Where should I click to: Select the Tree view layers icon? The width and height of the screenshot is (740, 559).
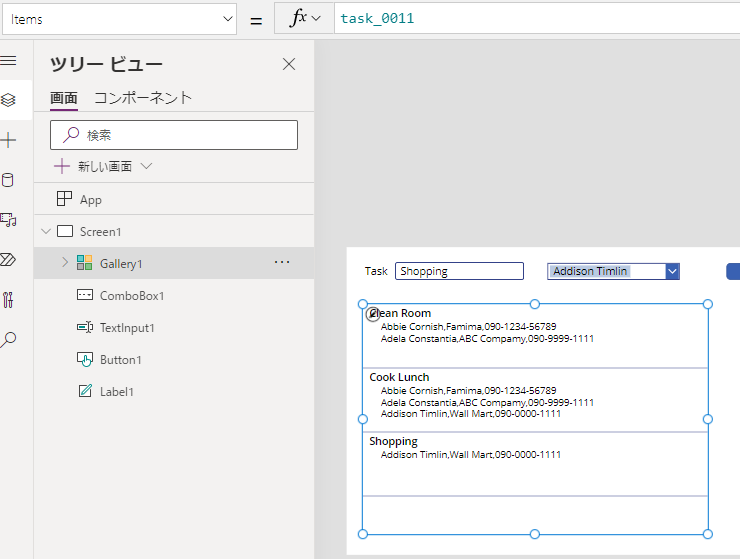tap(8, 99)
